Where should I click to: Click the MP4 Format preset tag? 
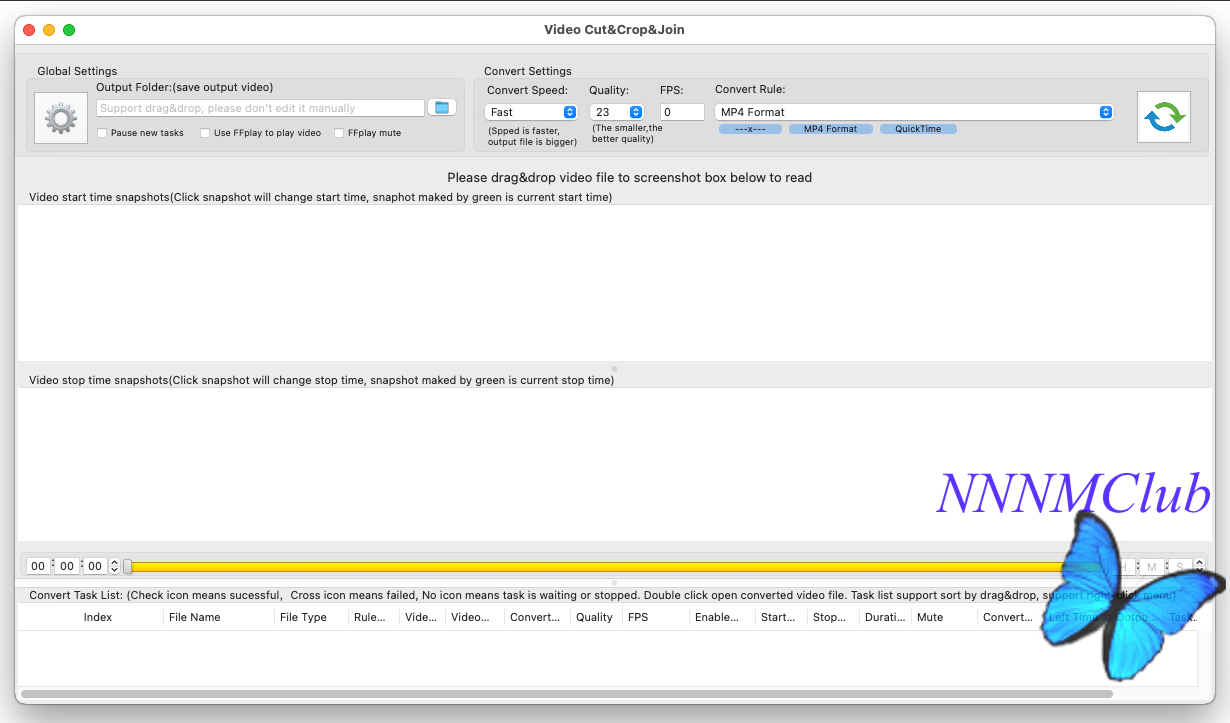click(x=830, y=129)
